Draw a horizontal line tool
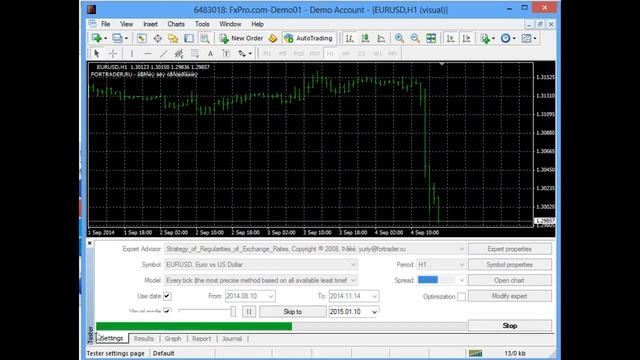The image size is (640, 360). pyautogui.click(x=147, y=53)
